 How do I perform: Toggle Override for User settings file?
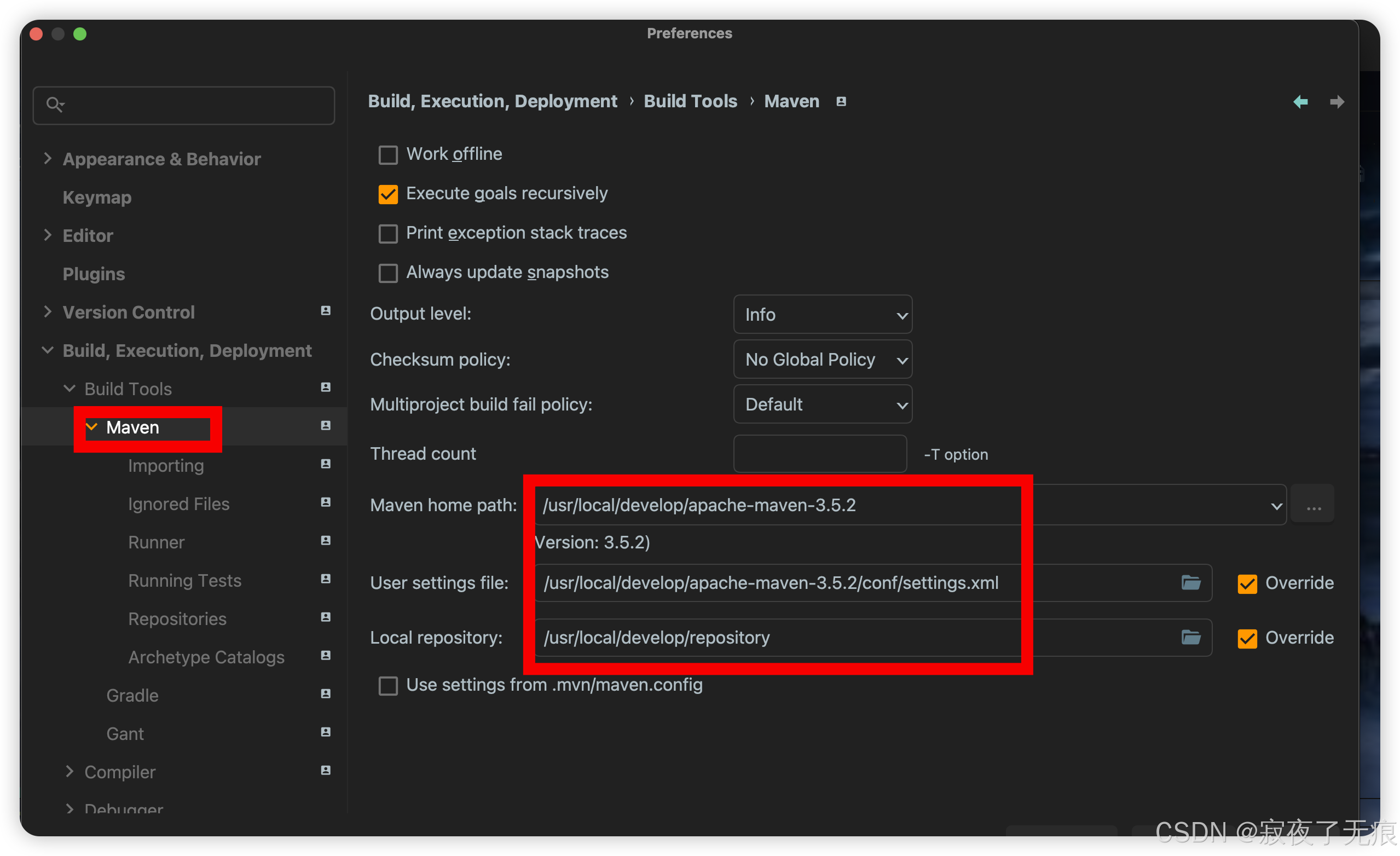point(1247,583)
